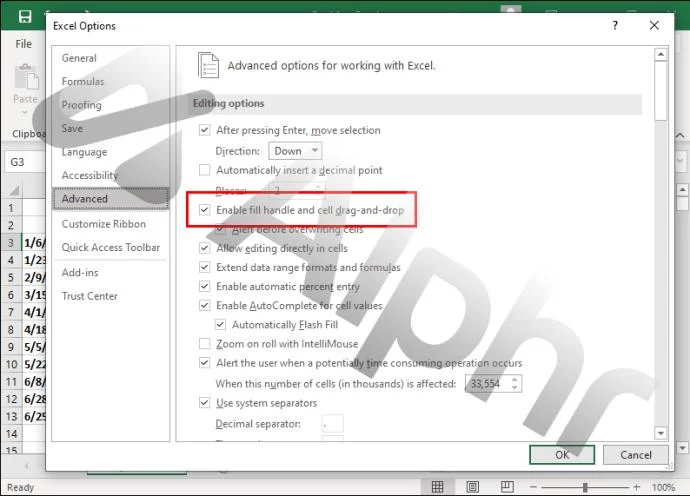Click the Decimal separator input field
The height and width of the screenshot is (496, 690).
click(333, 424)
